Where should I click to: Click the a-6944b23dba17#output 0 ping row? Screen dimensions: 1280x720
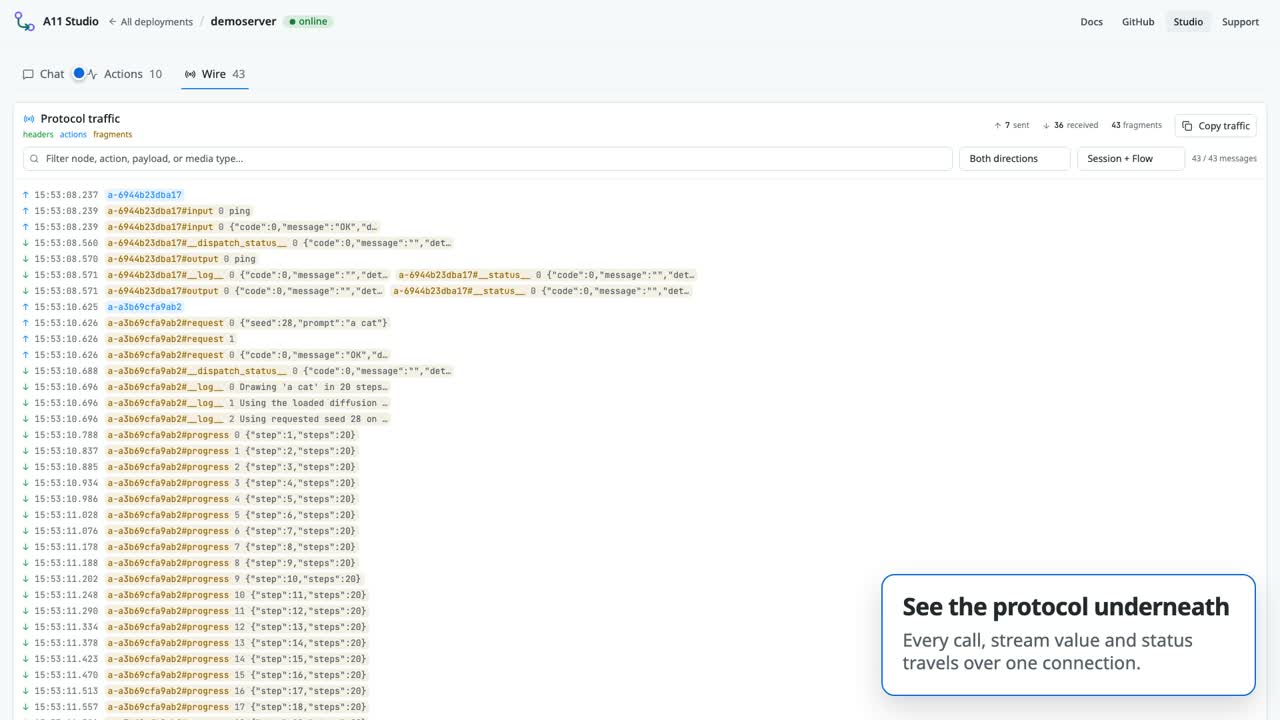pyautogui.click(x=181, y=259)
